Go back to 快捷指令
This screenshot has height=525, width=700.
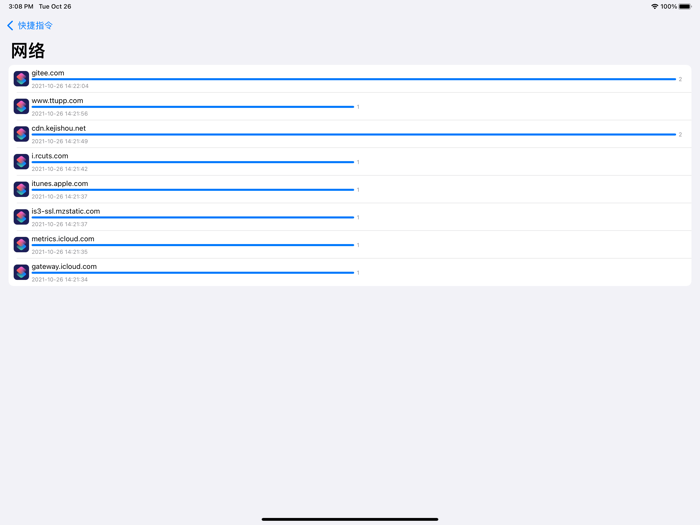pyautogui.click(x=35, y=26)
